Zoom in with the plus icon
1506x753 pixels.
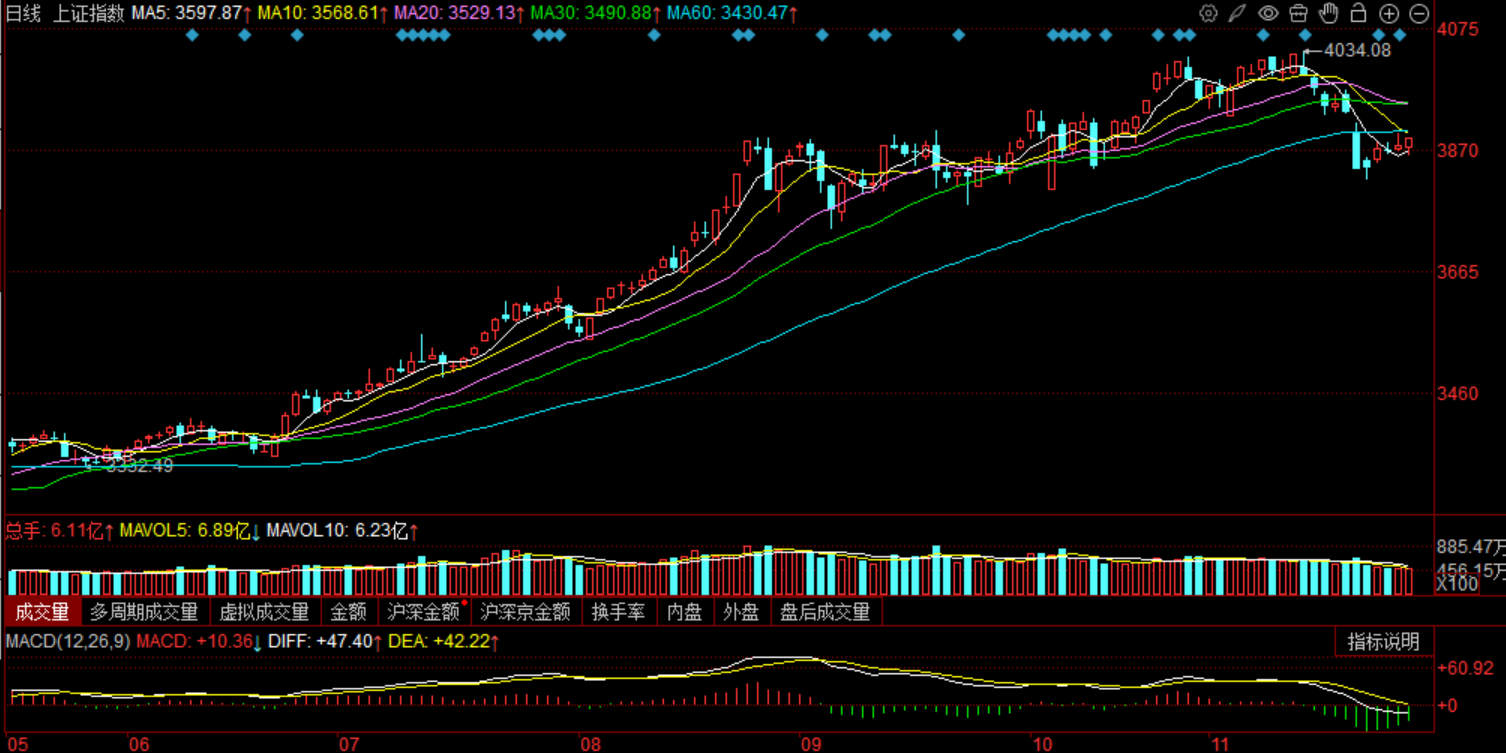tap(1389, 14)
